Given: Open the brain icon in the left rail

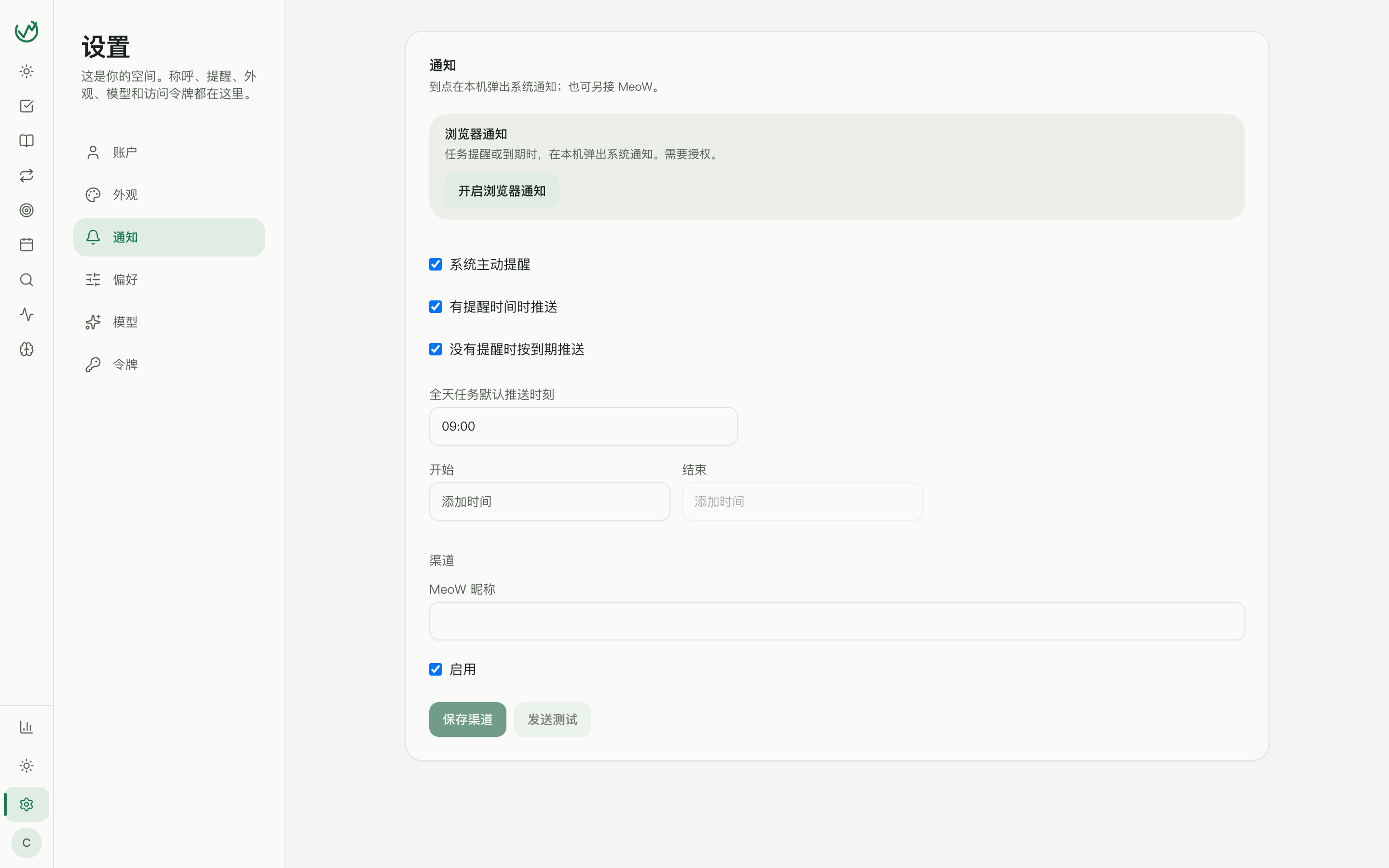Looking at the screenshot, I should click(27, 349).
